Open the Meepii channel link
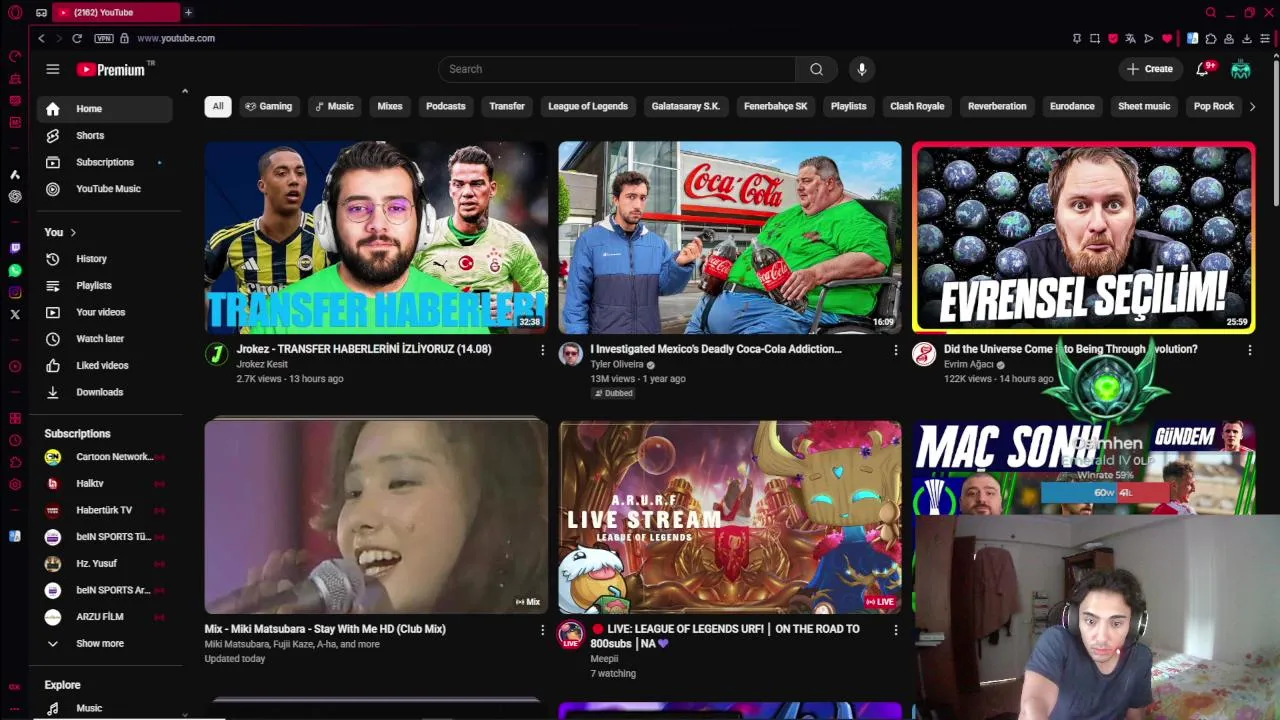Screen dimensions: 1280x720 (x=604, y=659)
